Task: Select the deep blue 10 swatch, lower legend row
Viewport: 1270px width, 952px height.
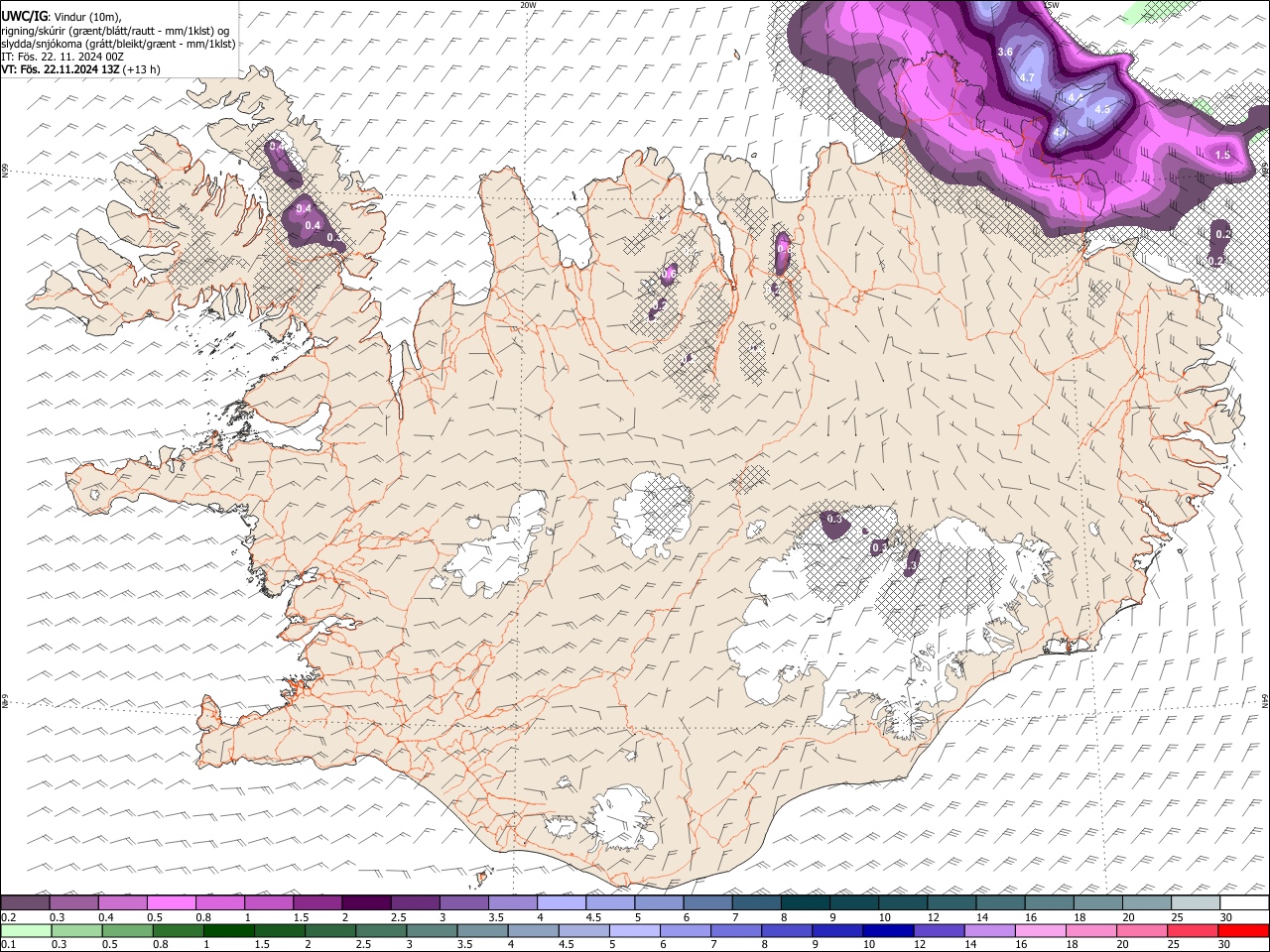Action: 888,930
